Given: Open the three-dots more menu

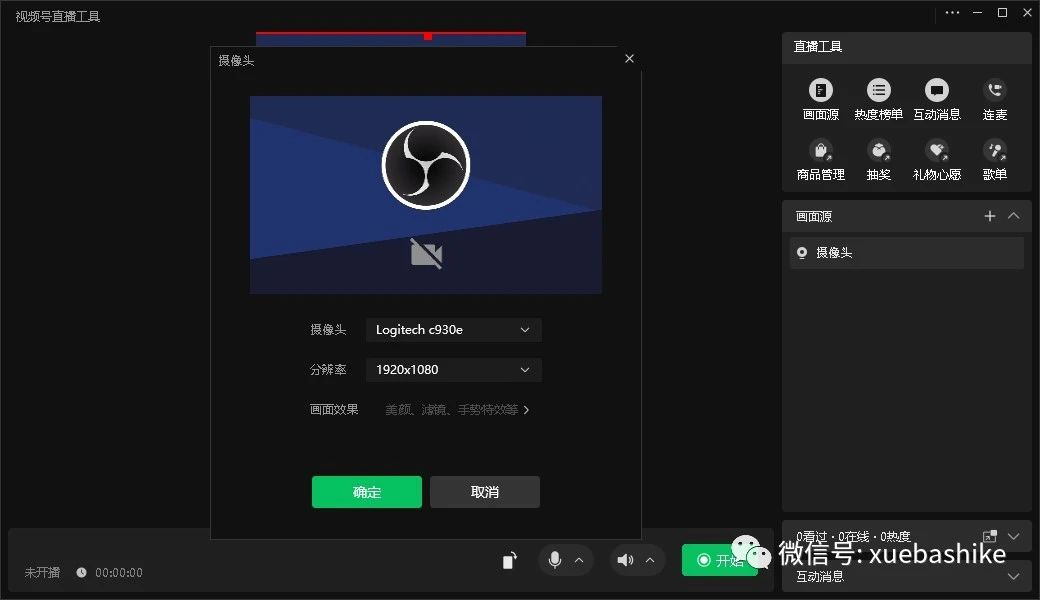Looking at the screenshot, I should [x=952, y=13].
